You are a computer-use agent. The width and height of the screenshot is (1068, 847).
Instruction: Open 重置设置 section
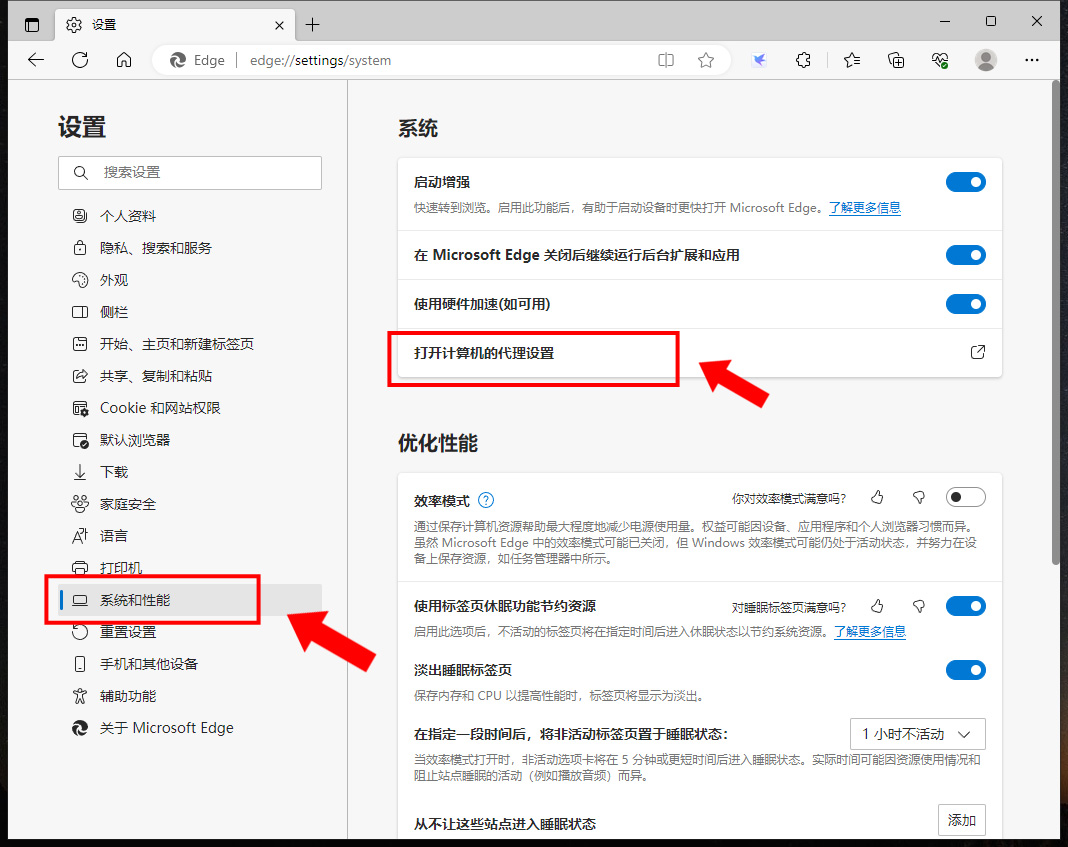pyautogui.click(x=189, y=632)
